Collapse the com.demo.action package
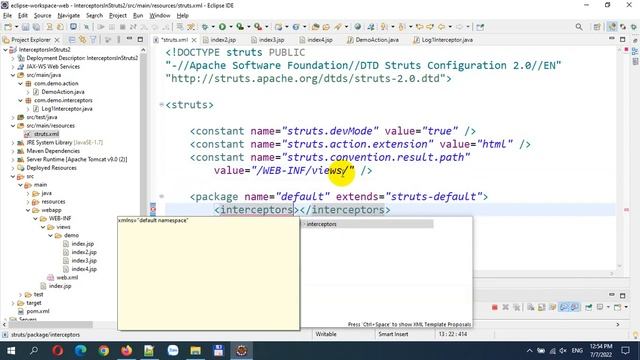Viewport: 640px width, 360px height. pos(20,83)
